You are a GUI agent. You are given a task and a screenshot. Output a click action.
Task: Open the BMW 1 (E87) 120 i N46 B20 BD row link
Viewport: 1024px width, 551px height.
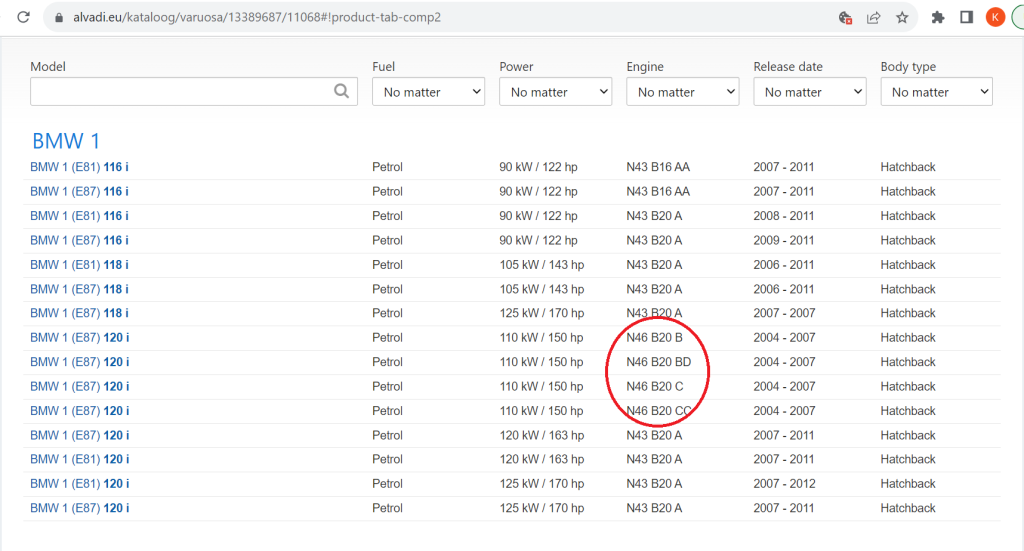[x=79, y=362]
